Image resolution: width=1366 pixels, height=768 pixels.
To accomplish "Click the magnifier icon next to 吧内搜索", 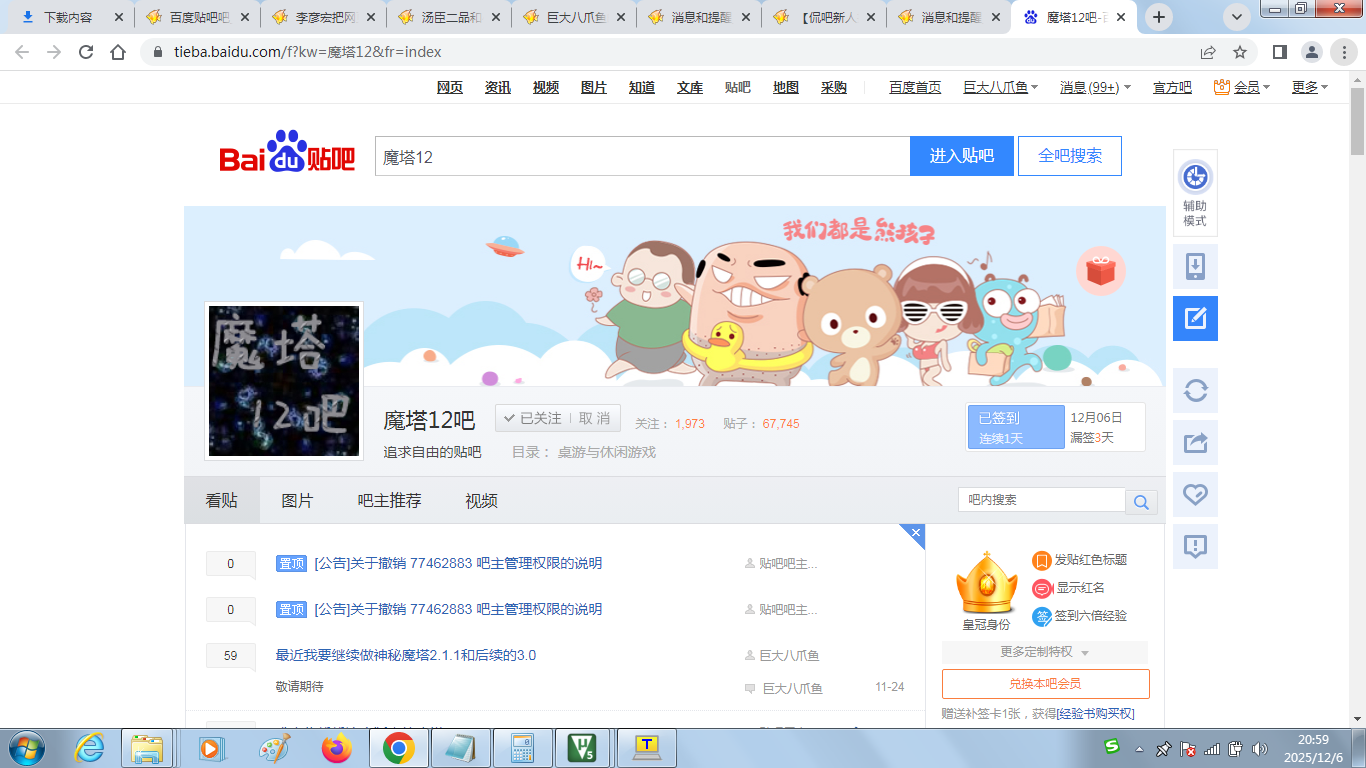I will click(1141, 502).
